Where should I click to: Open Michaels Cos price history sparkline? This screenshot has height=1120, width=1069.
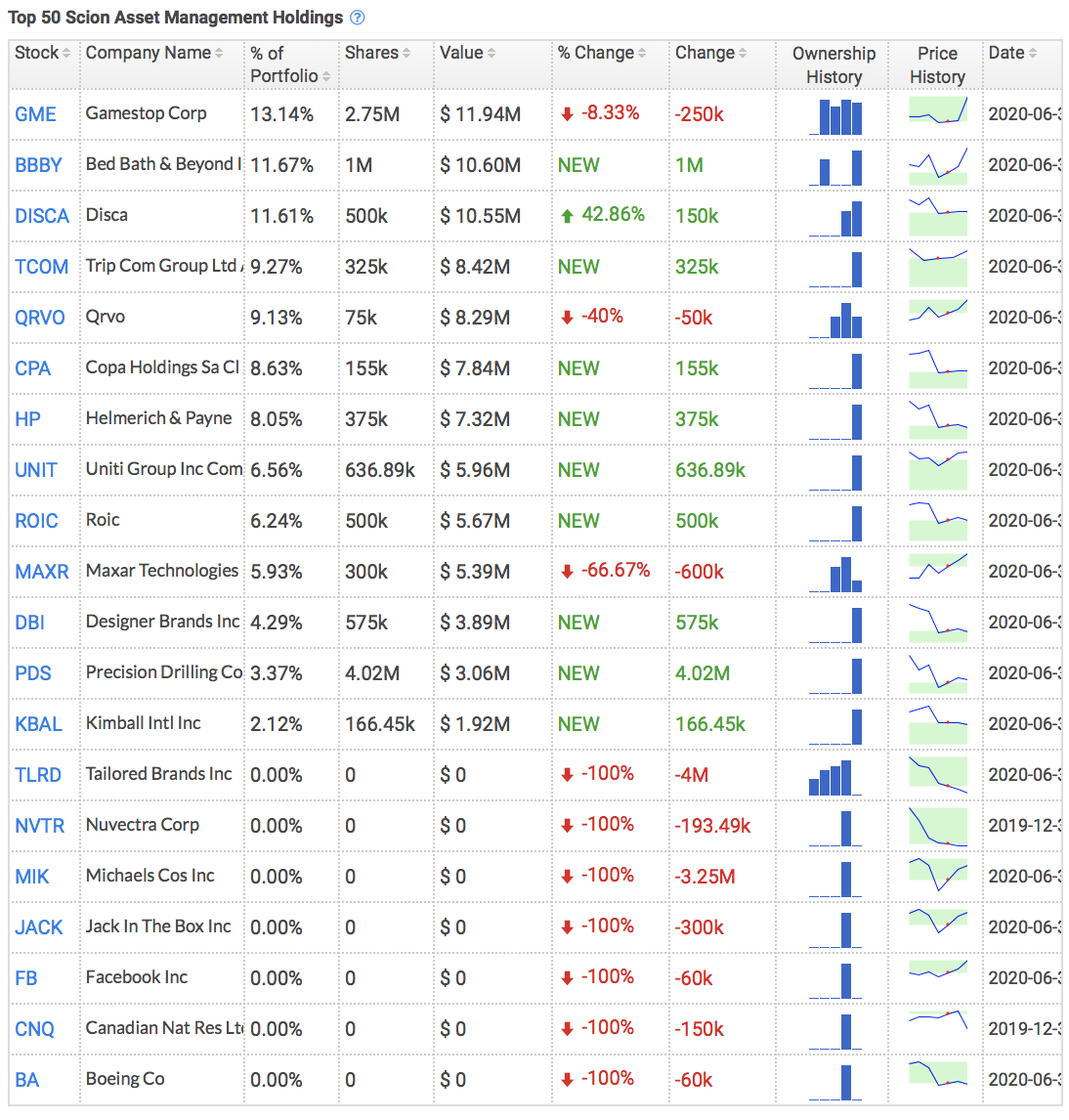[937, 876]
